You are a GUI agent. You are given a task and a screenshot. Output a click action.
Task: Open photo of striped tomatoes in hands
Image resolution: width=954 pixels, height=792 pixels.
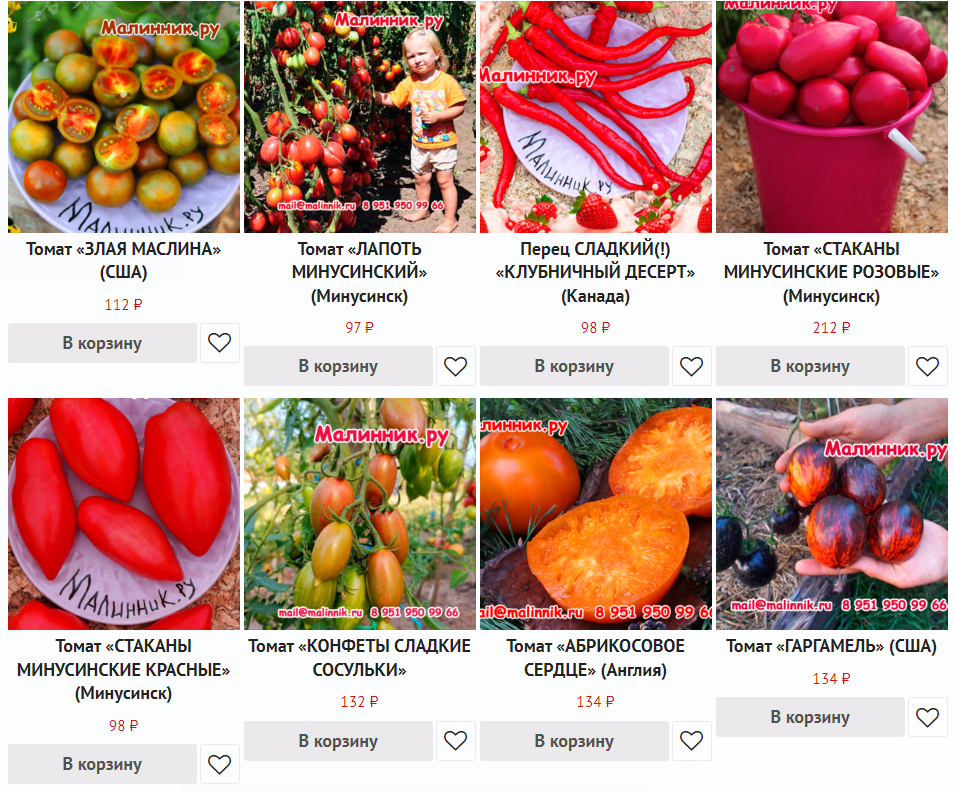832,514
